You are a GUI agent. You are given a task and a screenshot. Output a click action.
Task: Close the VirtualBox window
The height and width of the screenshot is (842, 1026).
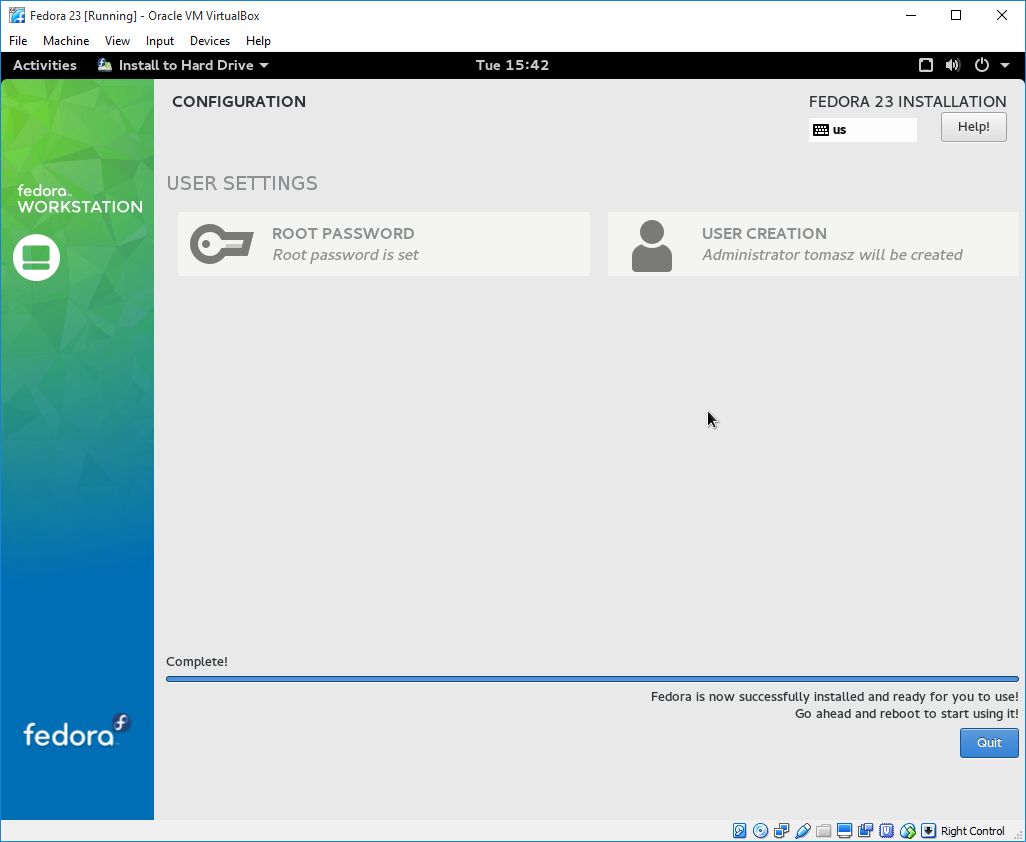pos(1001,15)
